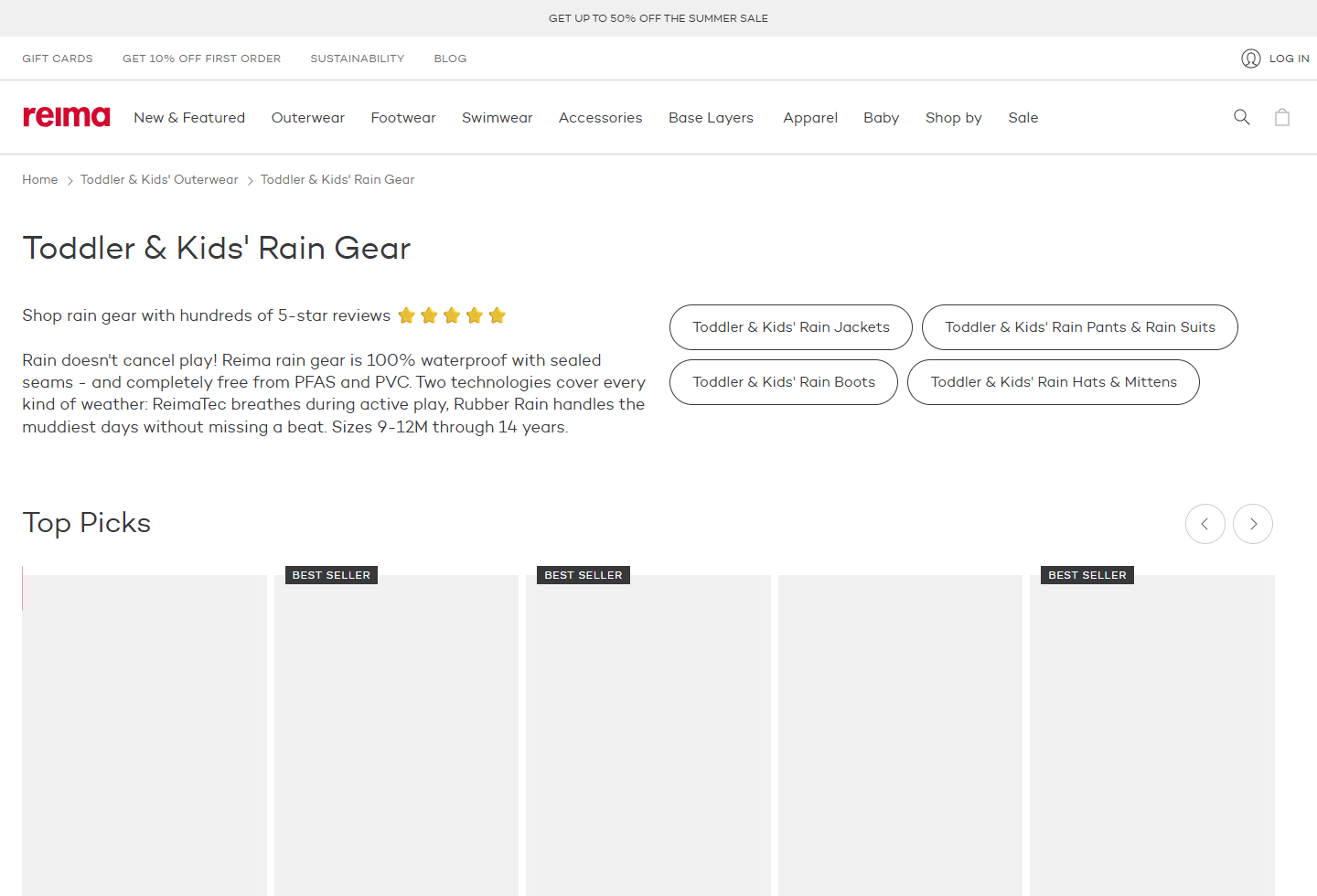This screenshot has height=896, width=1317.
Task: Go to Reima logo homepage
Action: tap(66, 117)
